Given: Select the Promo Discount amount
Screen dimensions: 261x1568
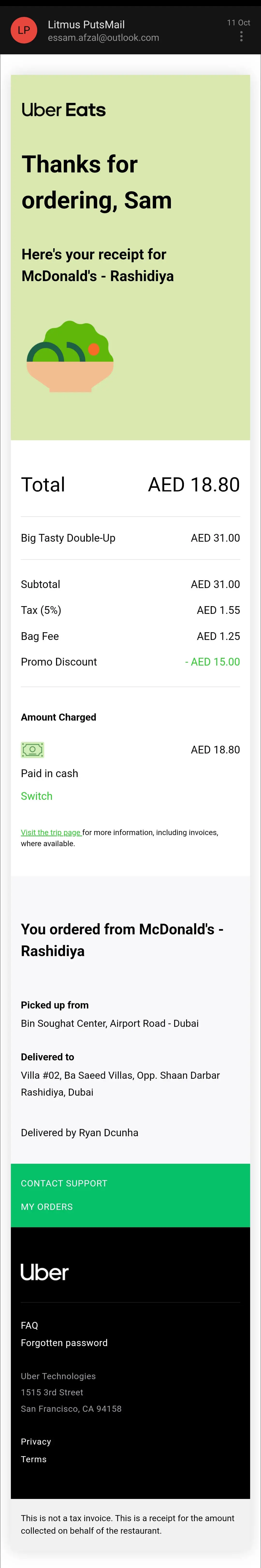Looking at the screenshot, I should [212, 662].
